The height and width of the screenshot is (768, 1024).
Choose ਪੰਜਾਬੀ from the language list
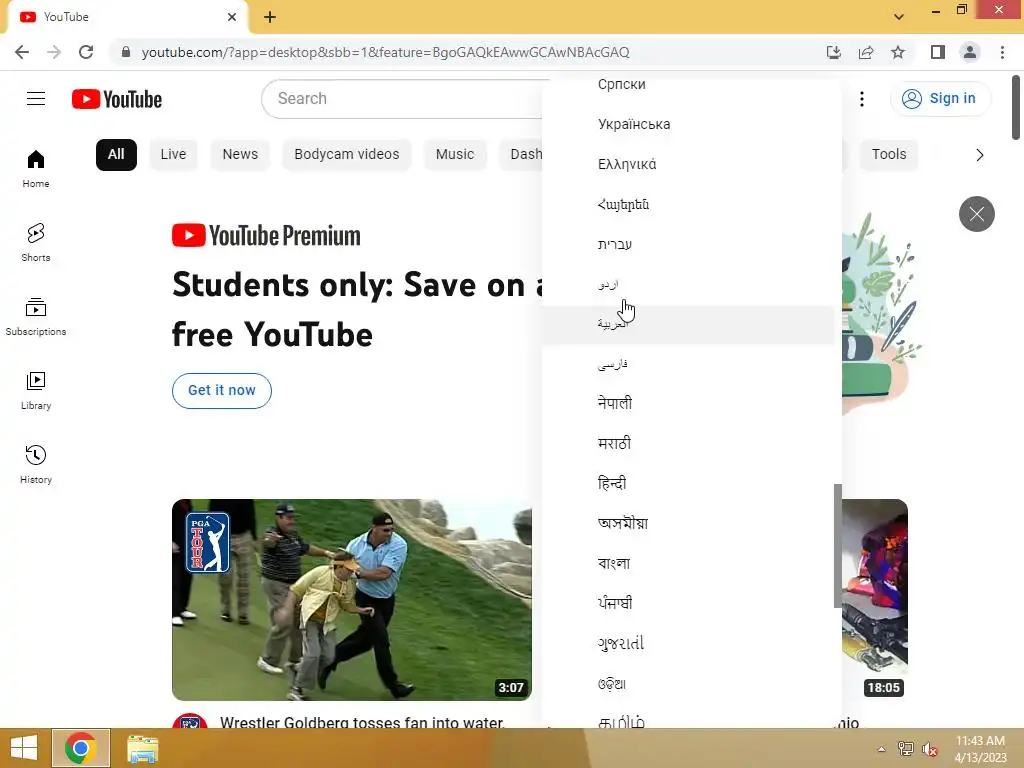click(x=688, y=603)
